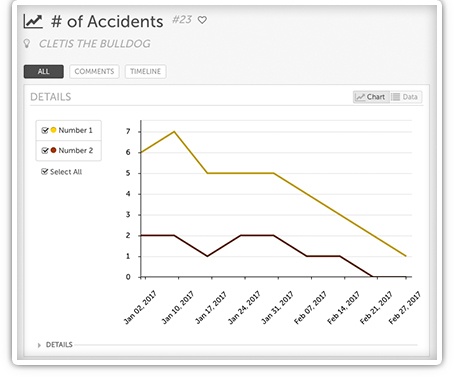
Task: Toggle the Select All checkbox
Action: point(44,172)
